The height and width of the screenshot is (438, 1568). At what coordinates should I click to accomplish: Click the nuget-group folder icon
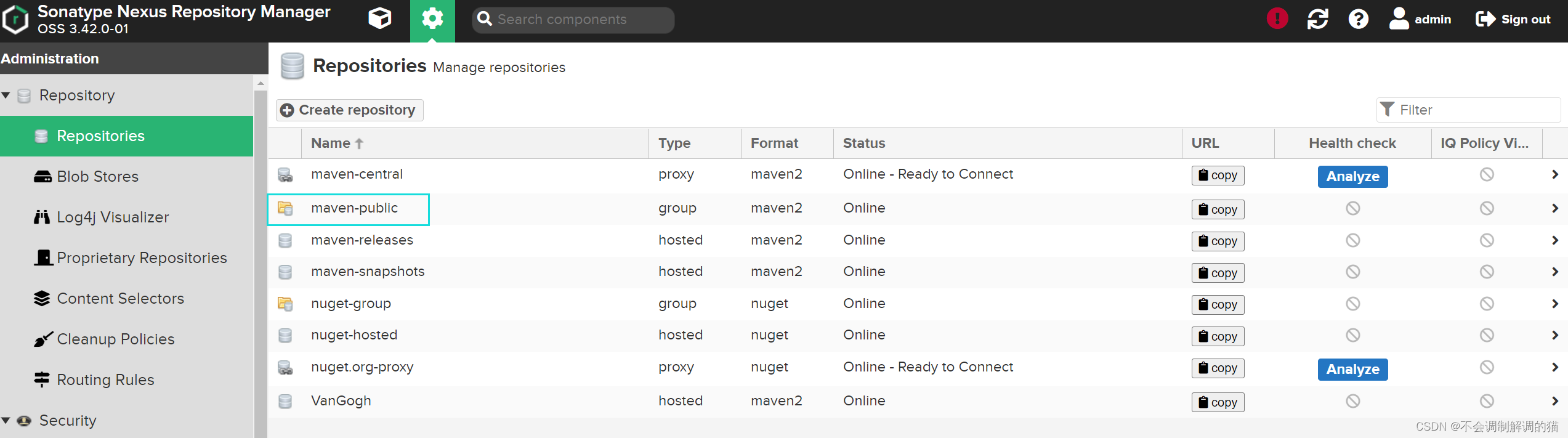(285, 304)
